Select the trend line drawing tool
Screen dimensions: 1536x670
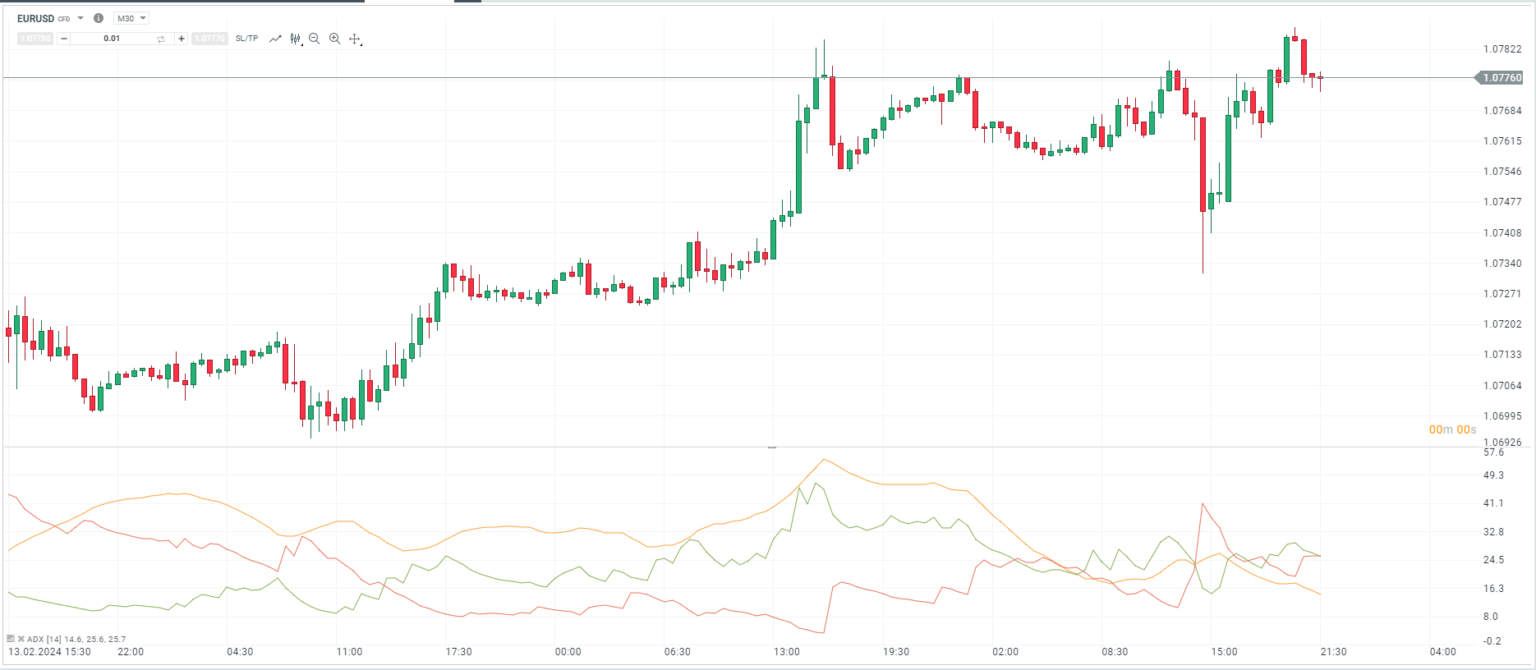pyautogui.click(x=275, y=38)
